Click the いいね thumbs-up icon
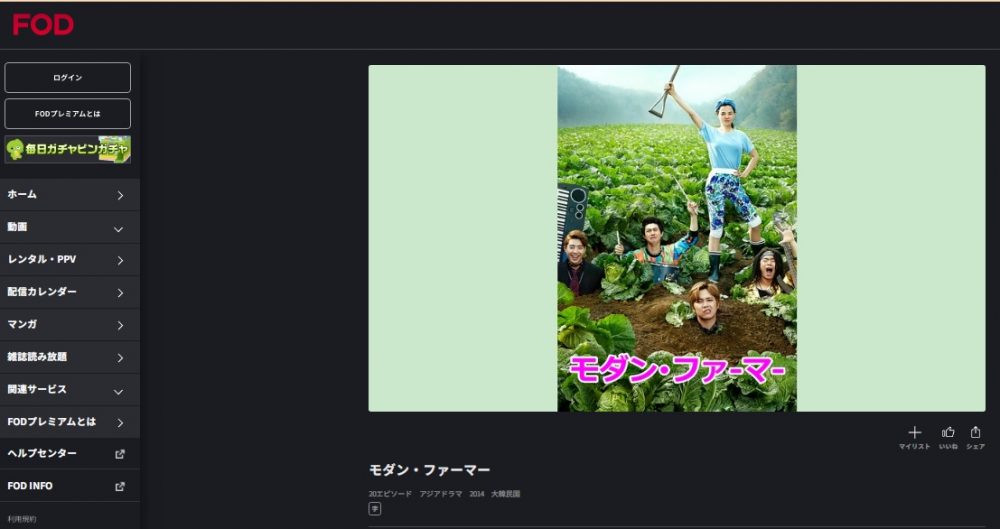 (x=948, y=433)
